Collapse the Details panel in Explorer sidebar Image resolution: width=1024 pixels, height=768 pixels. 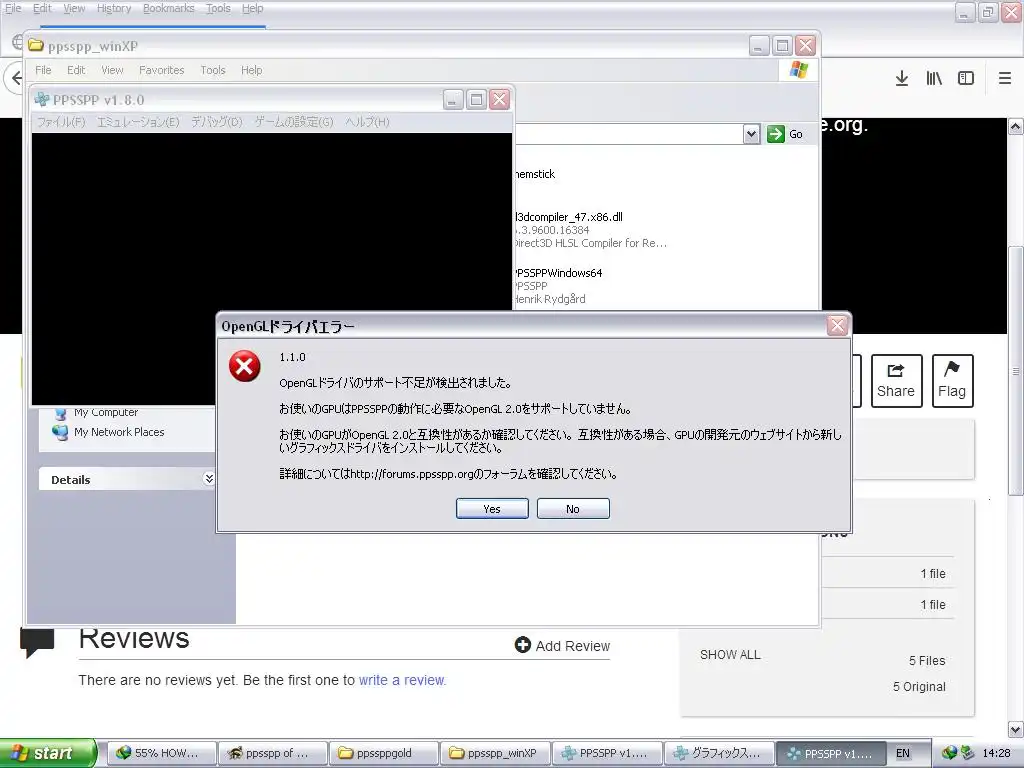point(209,479)
